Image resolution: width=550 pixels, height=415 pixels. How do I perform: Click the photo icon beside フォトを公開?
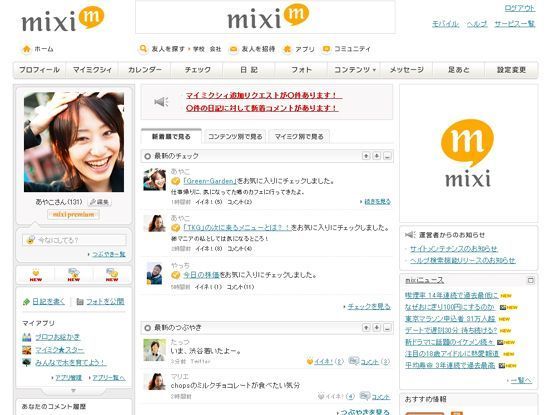click(x=80, y=302)
